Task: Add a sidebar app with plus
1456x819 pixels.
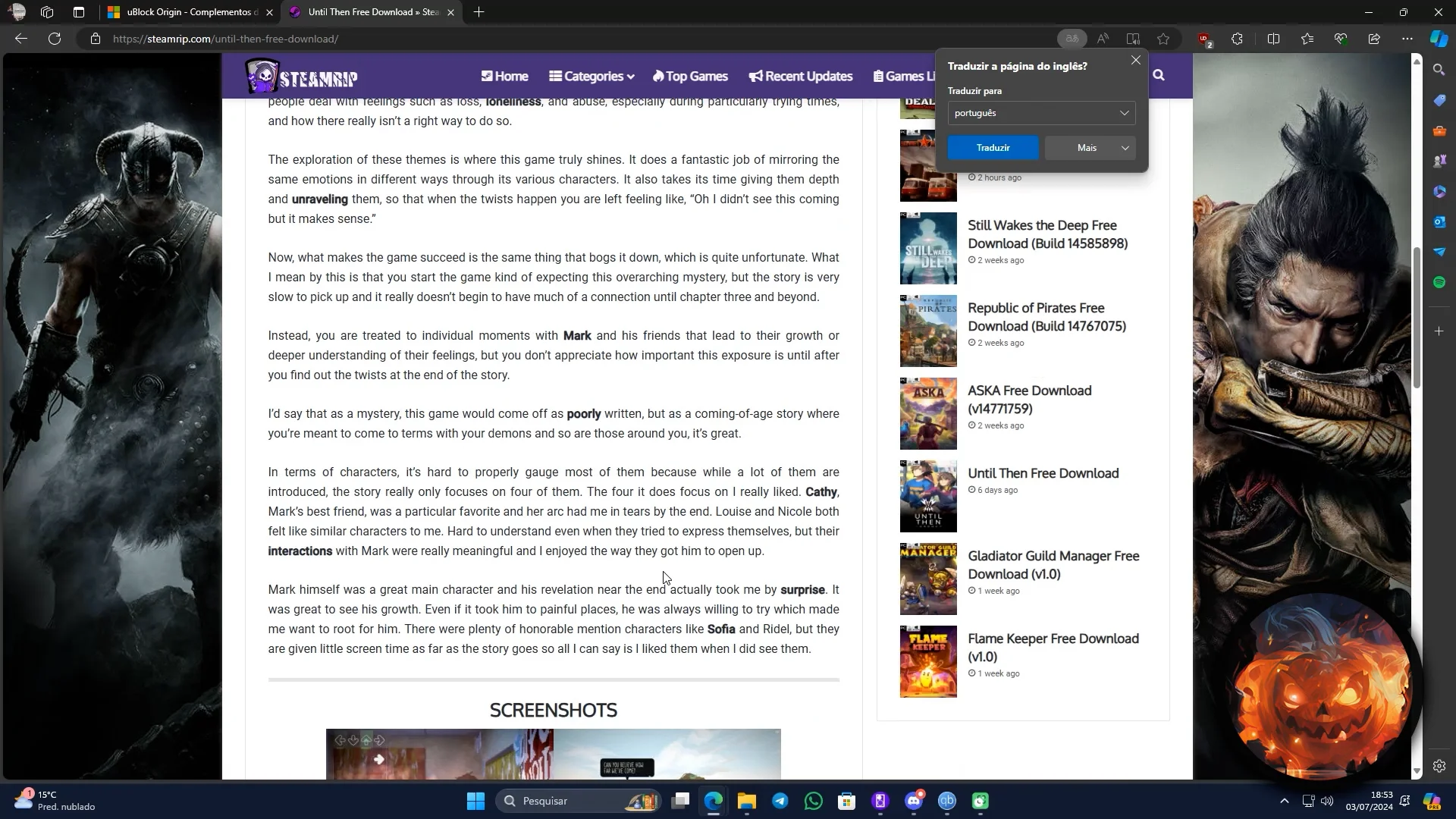Action: pos(1439,331)
